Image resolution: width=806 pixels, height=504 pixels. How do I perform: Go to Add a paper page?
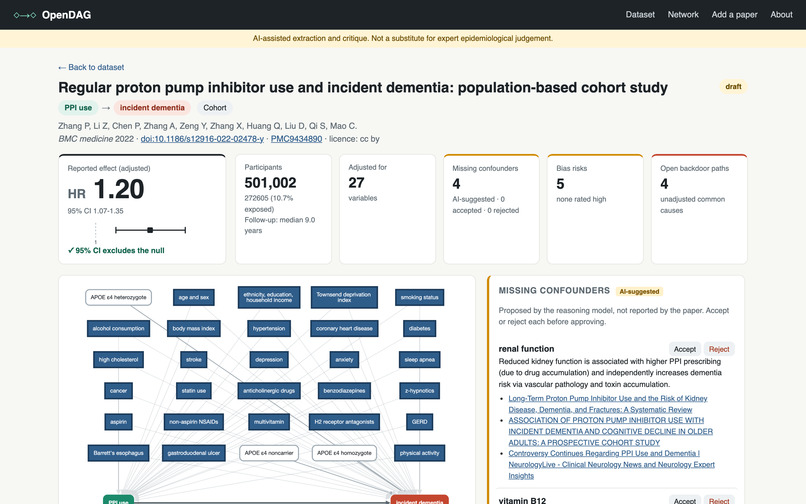click(x=734, y=14)
